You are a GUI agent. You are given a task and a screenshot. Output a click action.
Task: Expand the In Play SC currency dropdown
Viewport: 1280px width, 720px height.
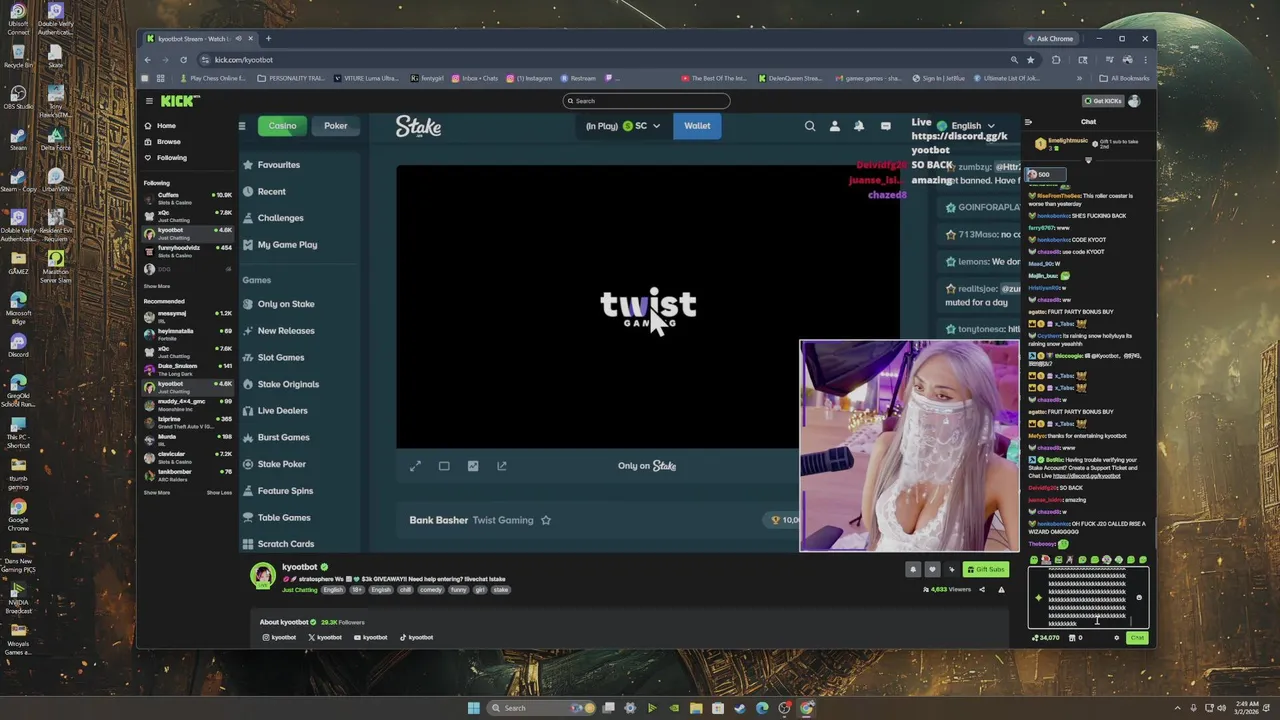point(625,126)
